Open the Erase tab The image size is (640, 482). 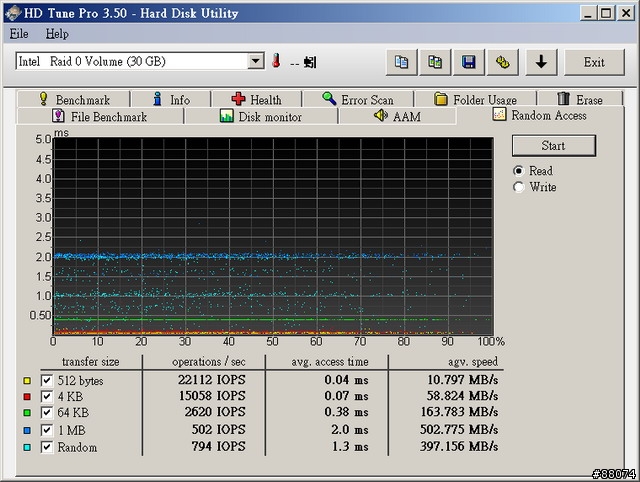click(580, 99)
